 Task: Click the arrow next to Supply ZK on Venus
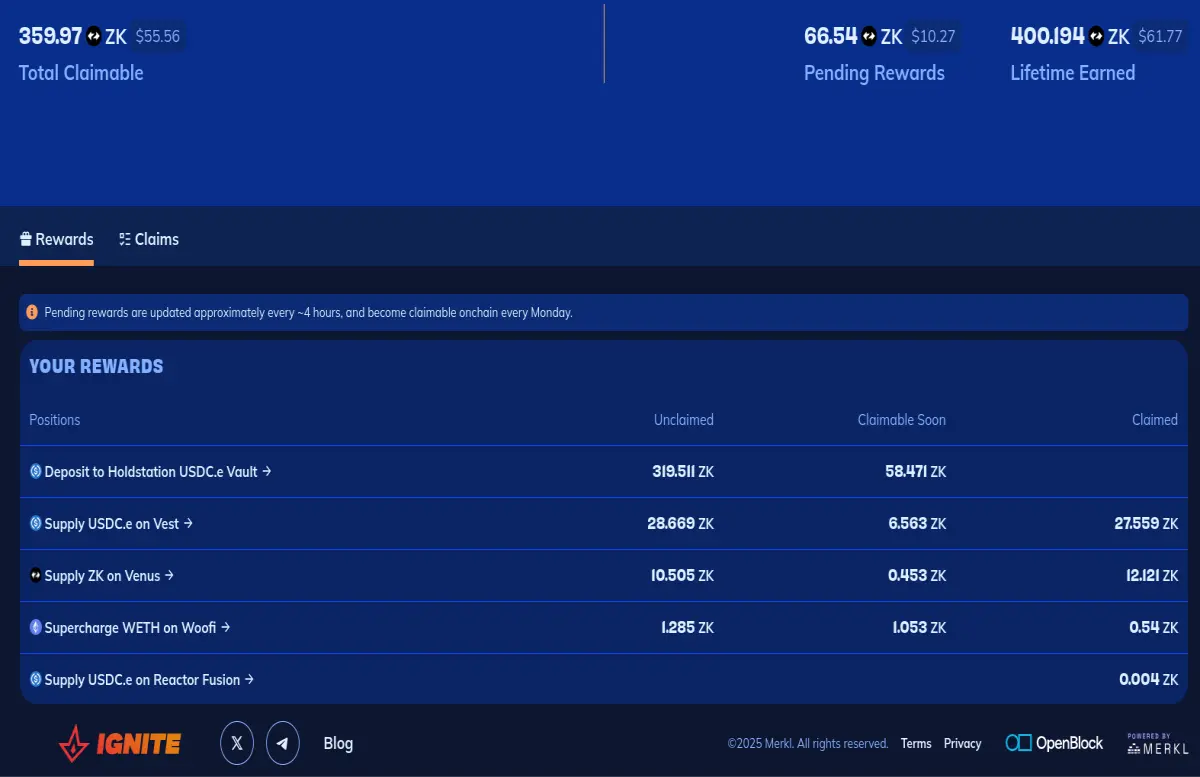[169, 575]
